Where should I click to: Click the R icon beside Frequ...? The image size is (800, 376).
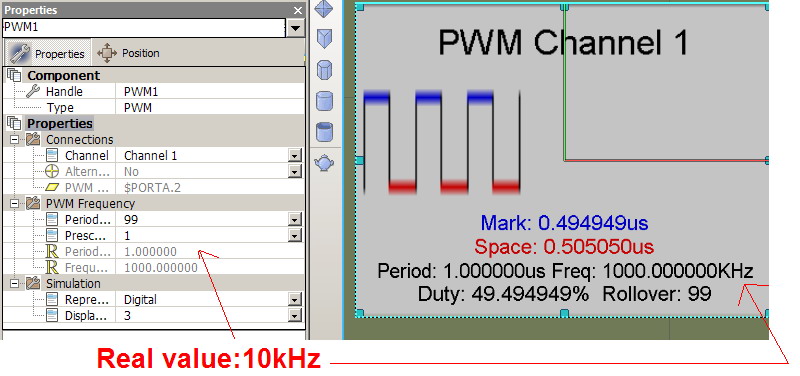coord(52,267)
